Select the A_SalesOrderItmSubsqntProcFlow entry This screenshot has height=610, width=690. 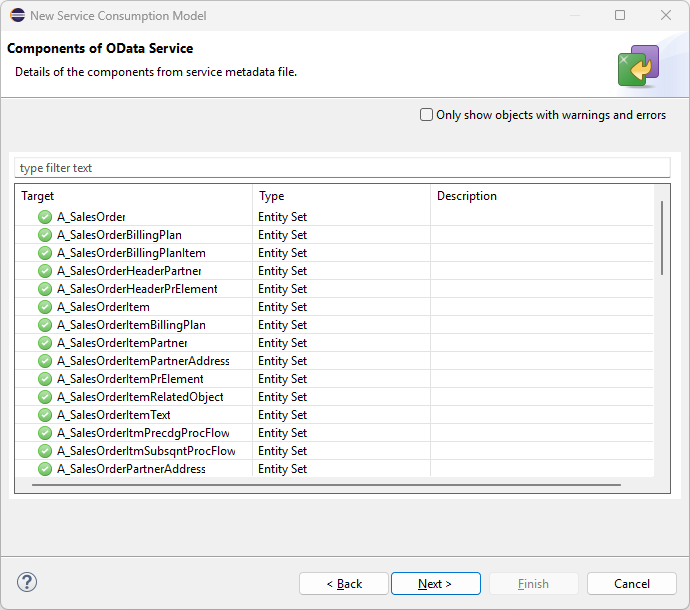click(x=146, y=451)
